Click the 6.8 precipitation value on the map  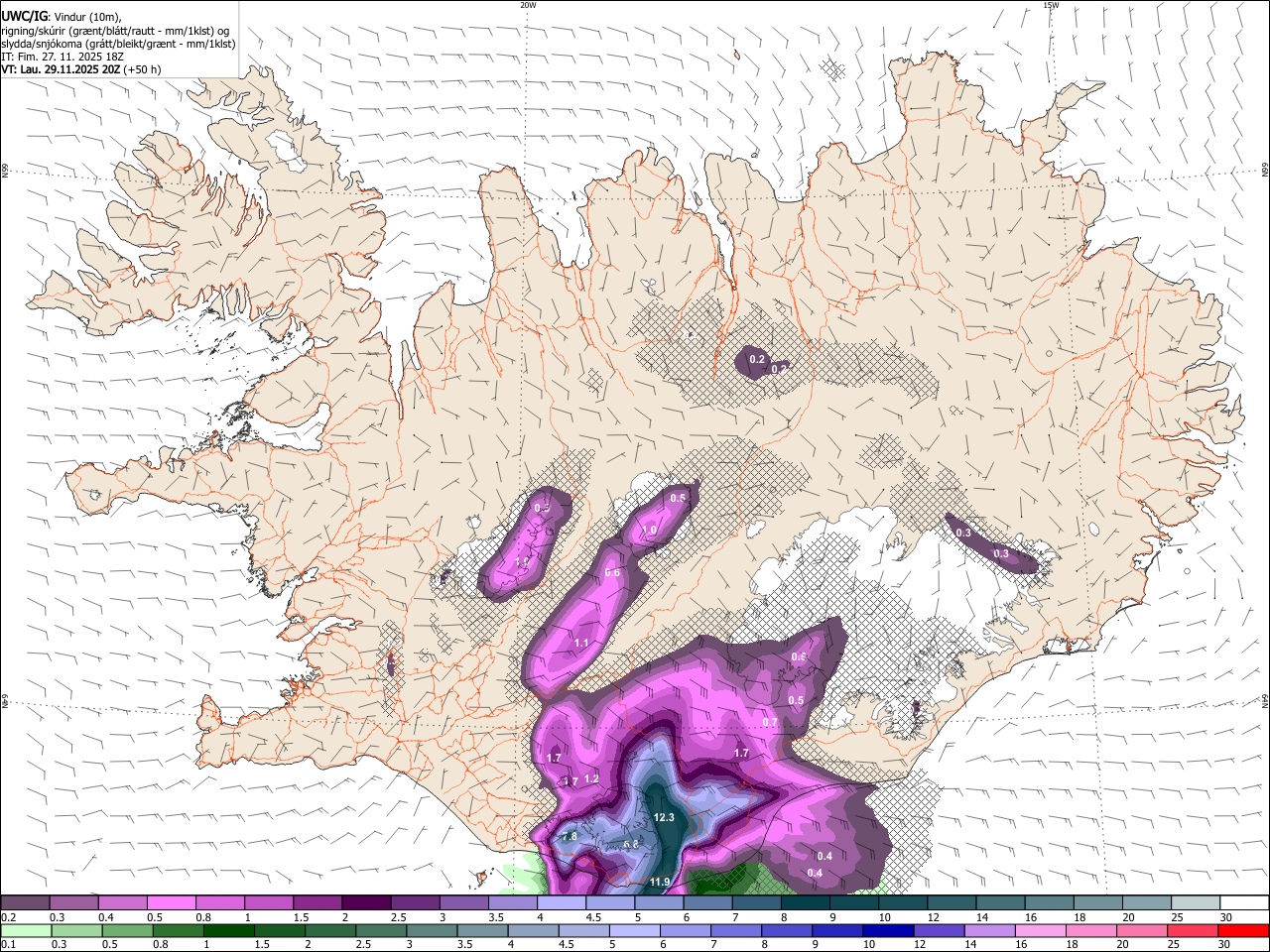630,844
